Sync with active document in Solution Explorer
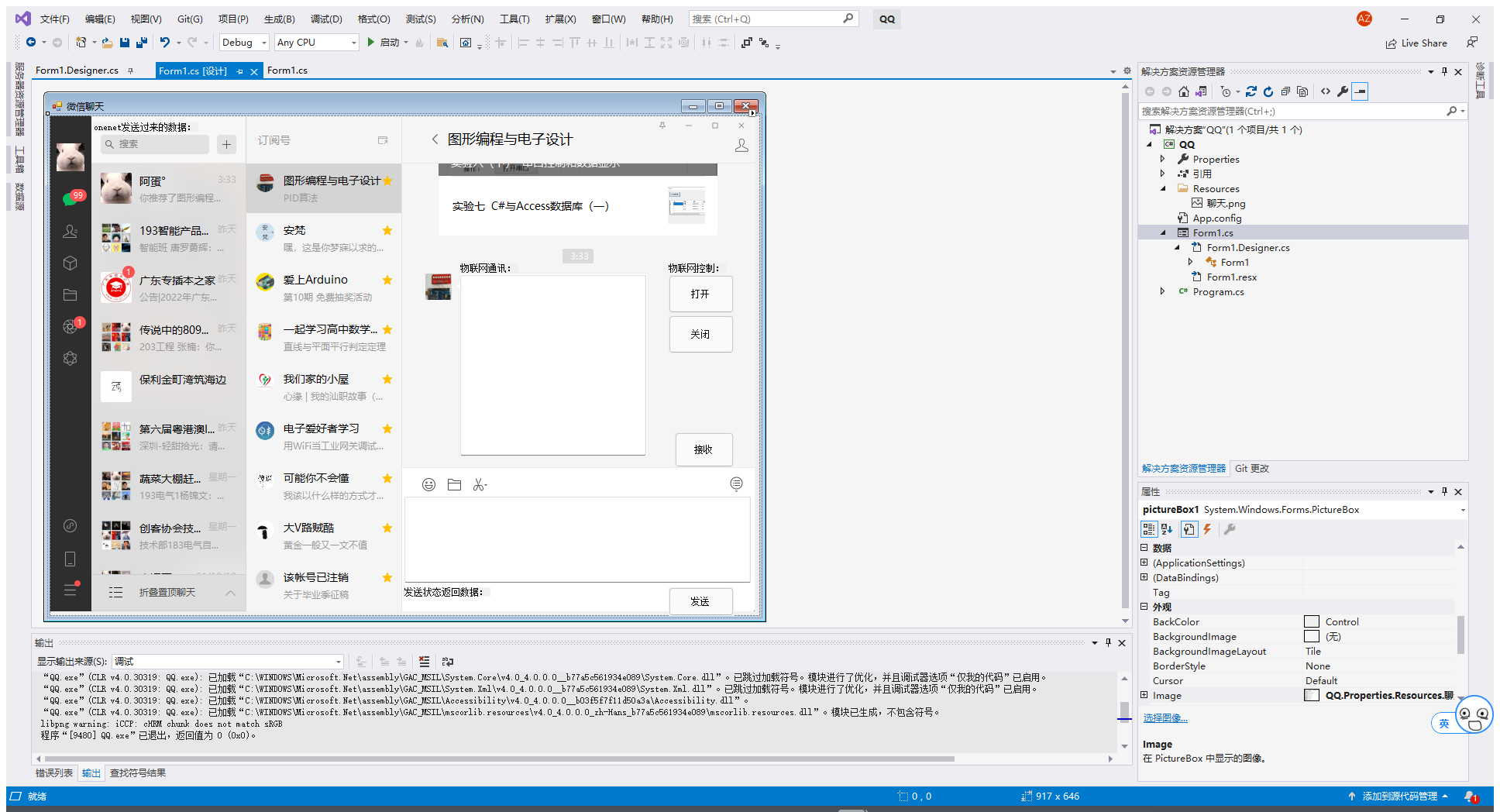 (1251, 91)
